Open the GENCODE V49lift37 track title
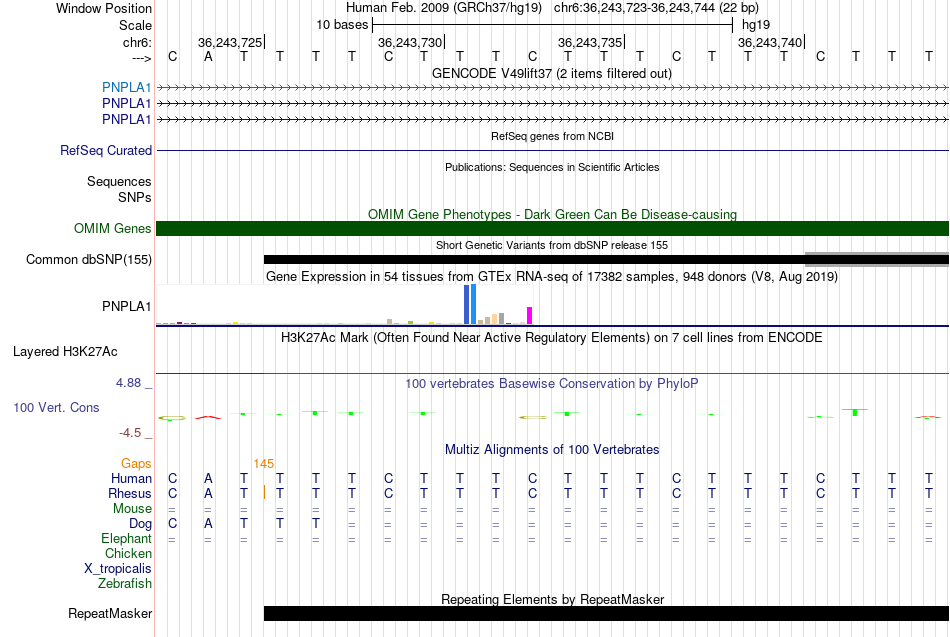Viewport: 950px width, 637px height. (552, 74)
